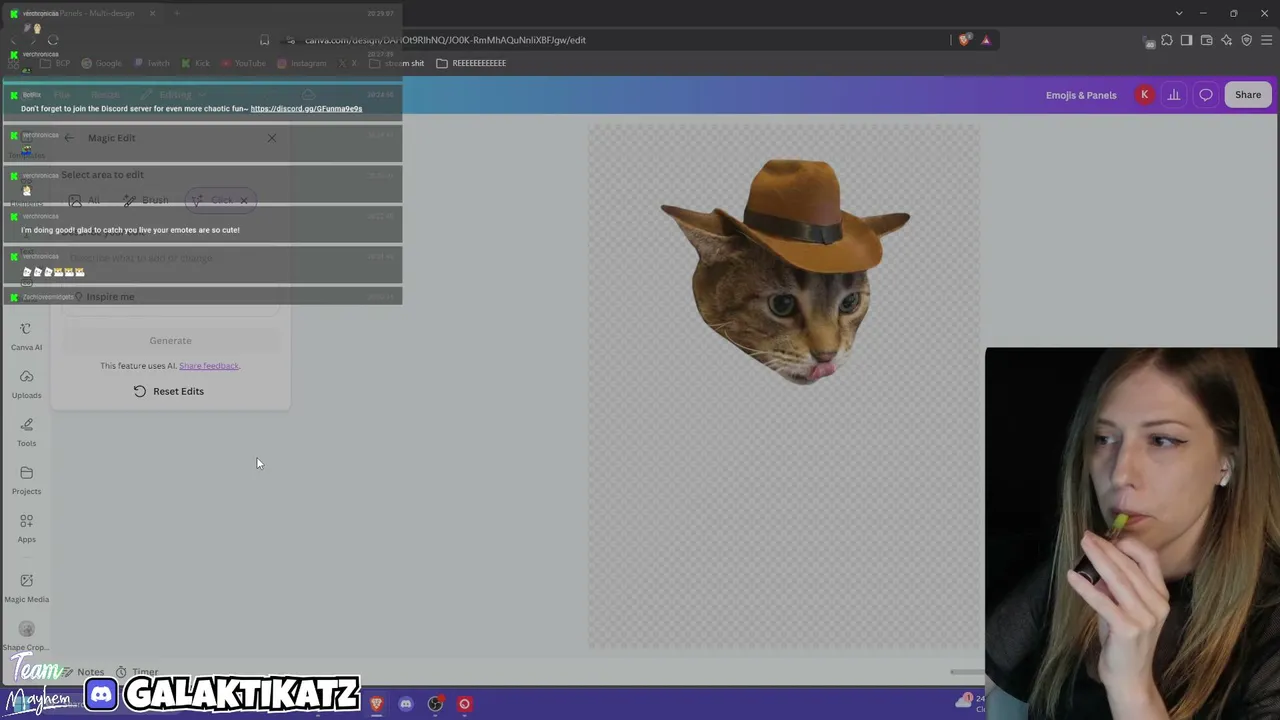Open the Shape Crop app
The height and width of the screenshot is (720, 1280).
tap(26, 636)
